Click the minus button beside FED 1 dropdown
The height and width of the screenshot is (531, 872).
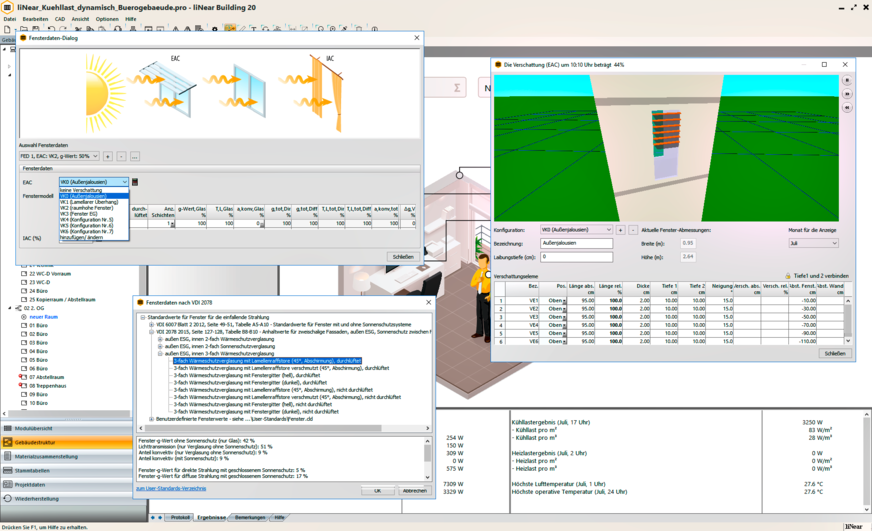(x=121, y=156)
